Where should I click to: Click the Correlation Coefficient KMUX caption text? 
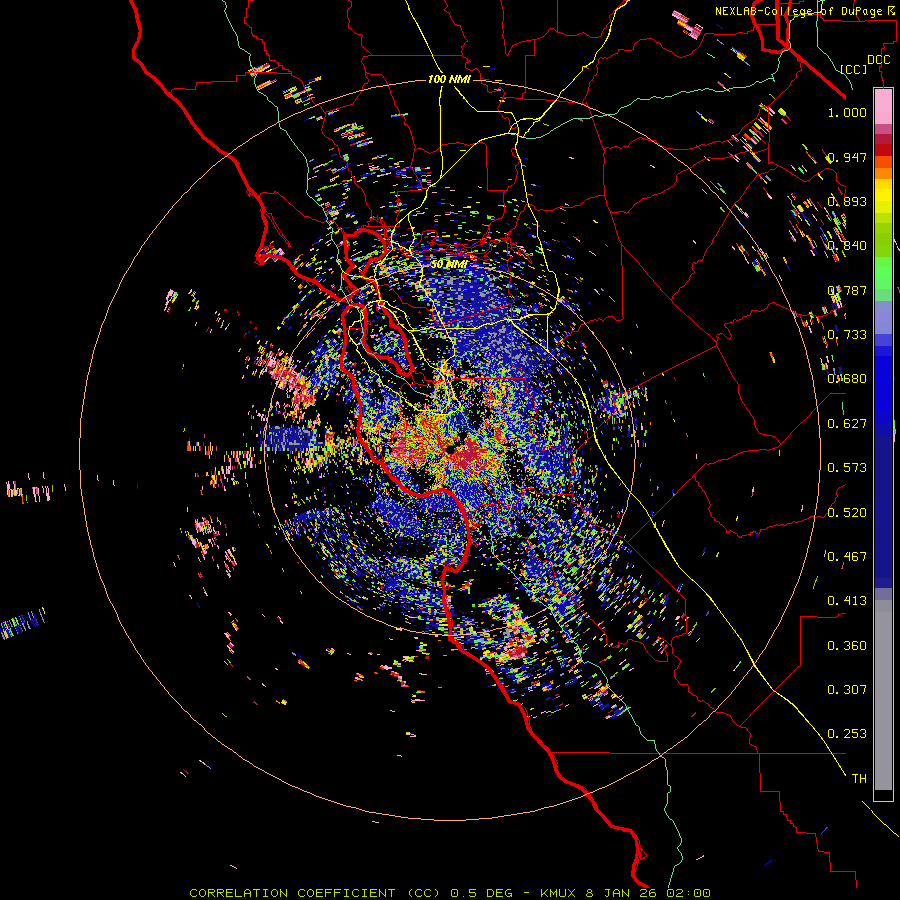[450, 893]
